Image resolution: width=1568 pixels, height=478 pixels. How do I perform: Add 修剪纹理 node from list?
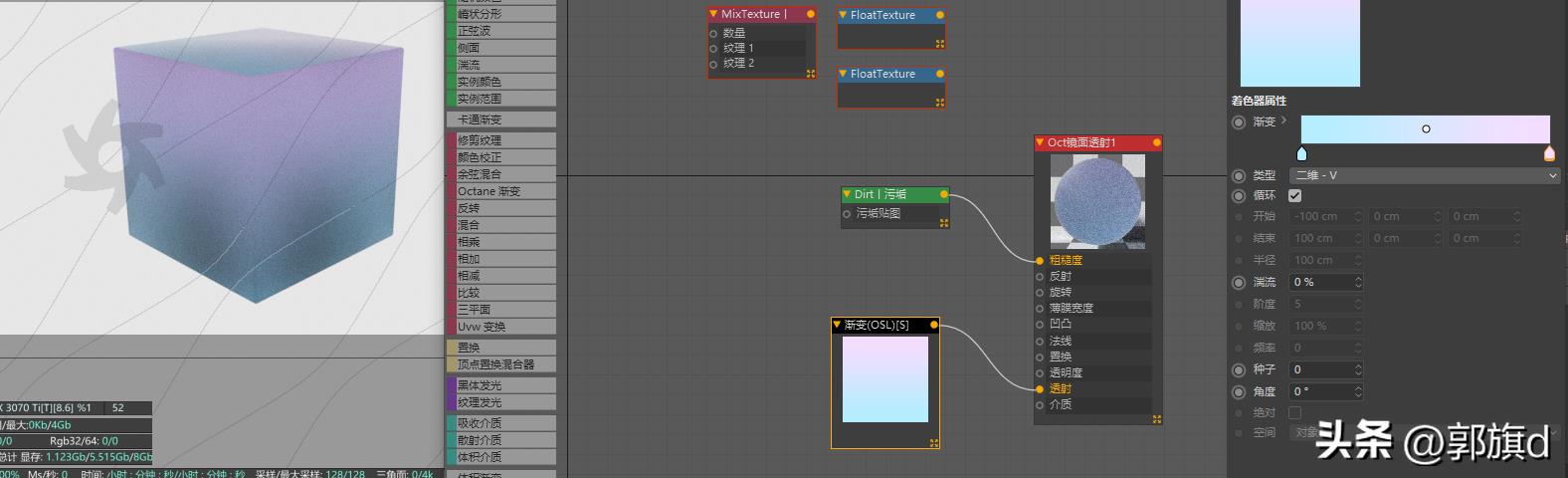pos(502,140)
